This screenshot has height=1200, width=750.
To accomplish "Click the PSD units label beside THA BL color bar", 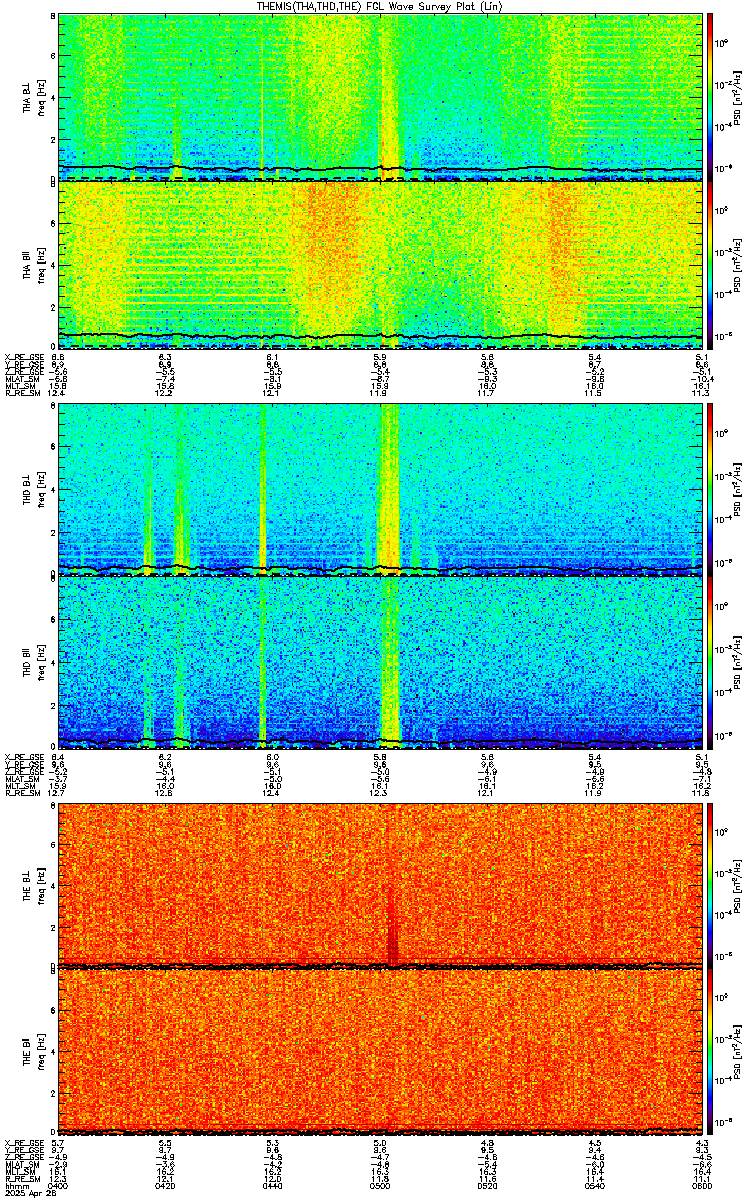I will pyautogui.click(x=736, y=98).
